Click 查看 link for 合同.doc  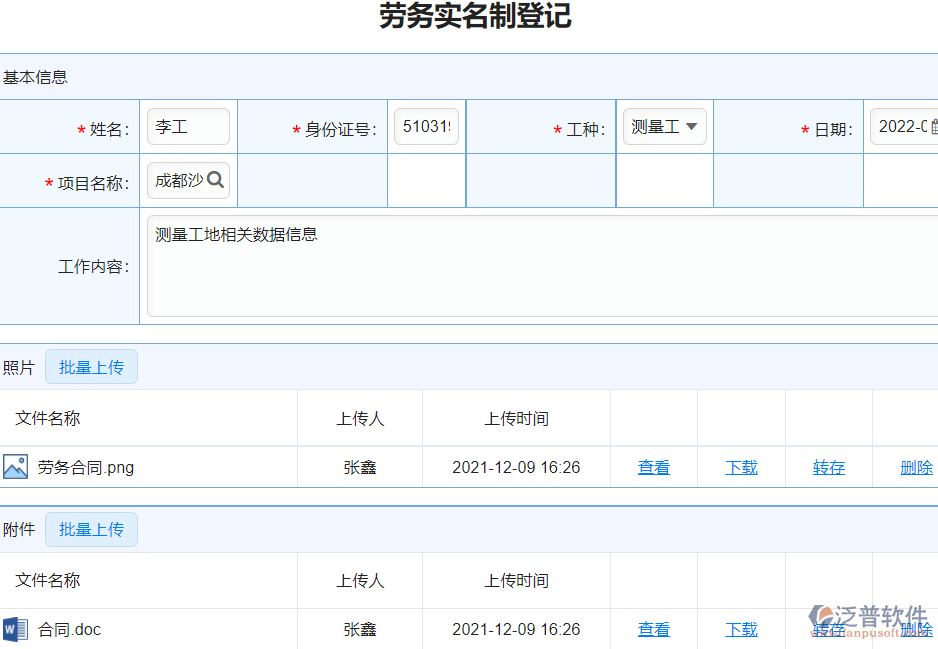[653, 629]
